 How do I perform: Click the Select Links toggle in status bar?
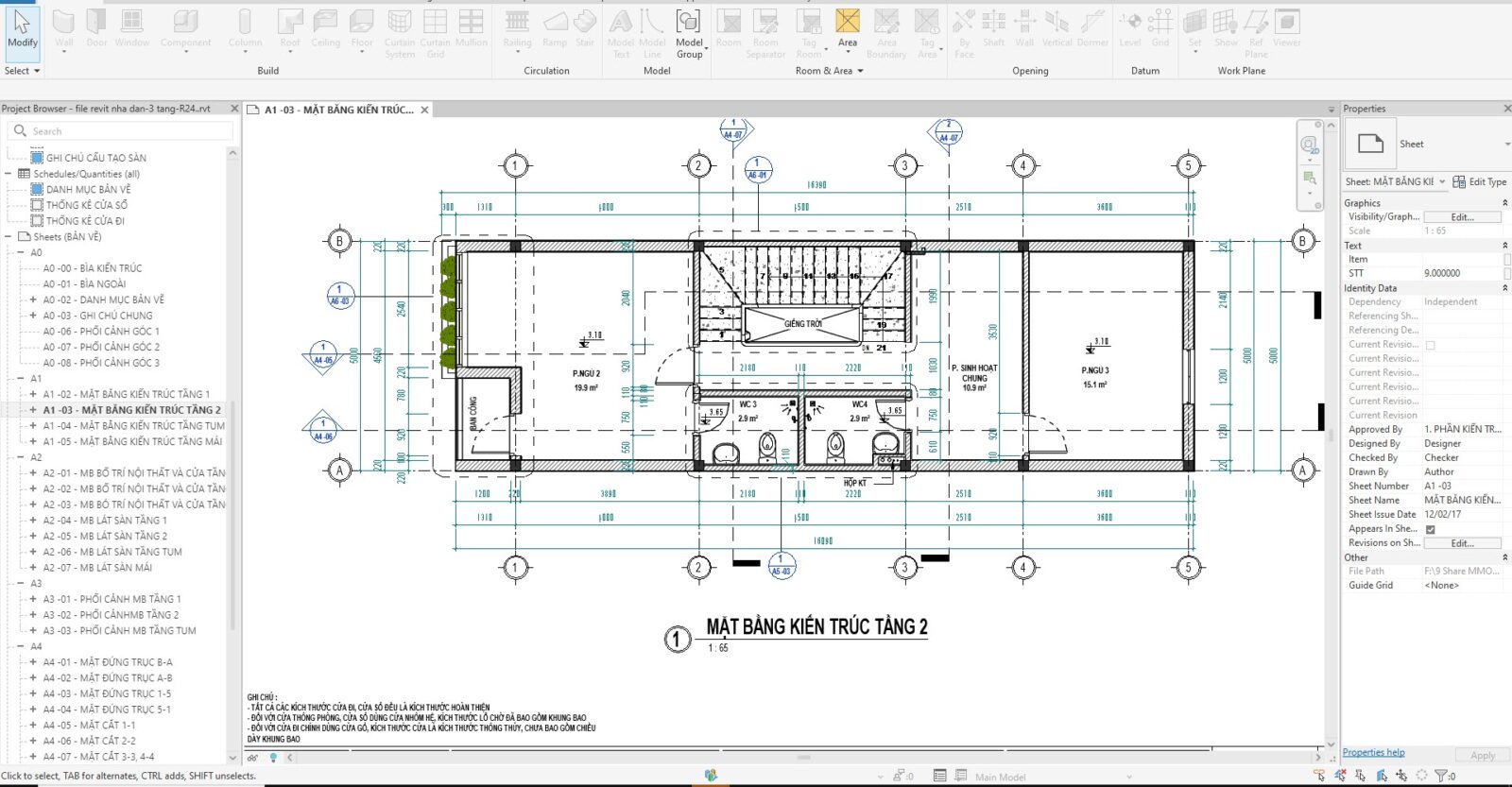(x=1319, y=776)
